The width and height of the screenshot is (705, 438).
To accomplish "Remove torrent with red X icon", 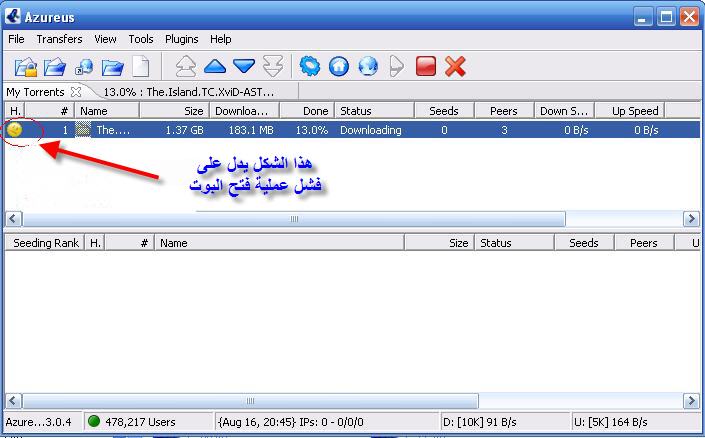I will (455, 67).
